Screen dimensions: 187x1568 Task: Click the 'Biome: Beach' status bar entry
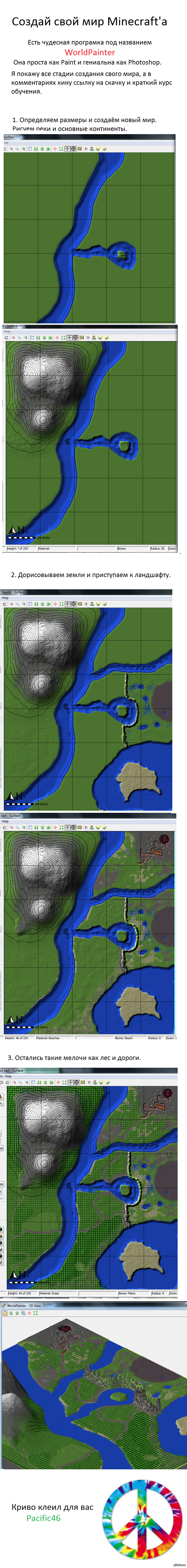tap(124, 1038)
